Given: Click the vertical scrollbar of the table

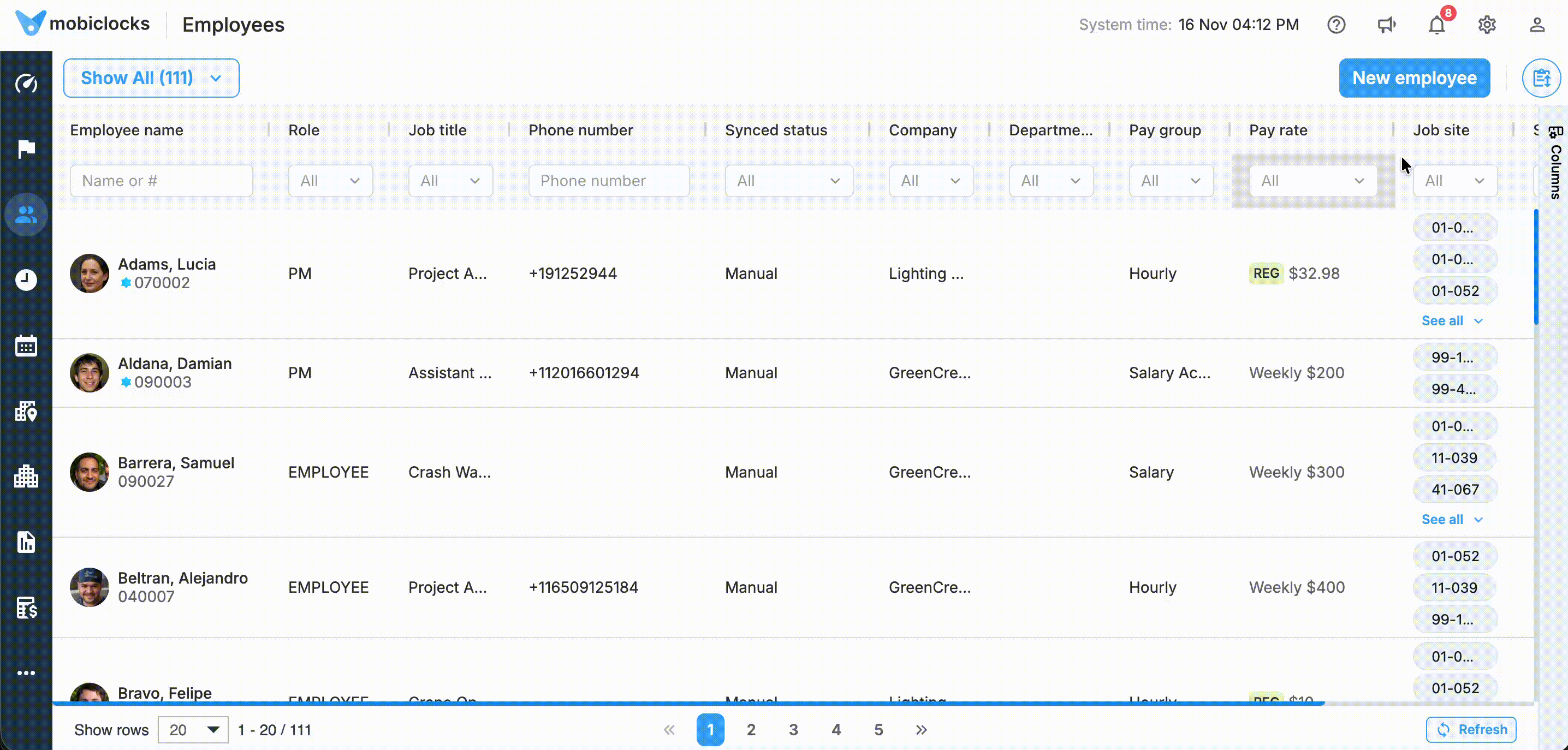Looking at the screenshot, I should coord(1536,268).
